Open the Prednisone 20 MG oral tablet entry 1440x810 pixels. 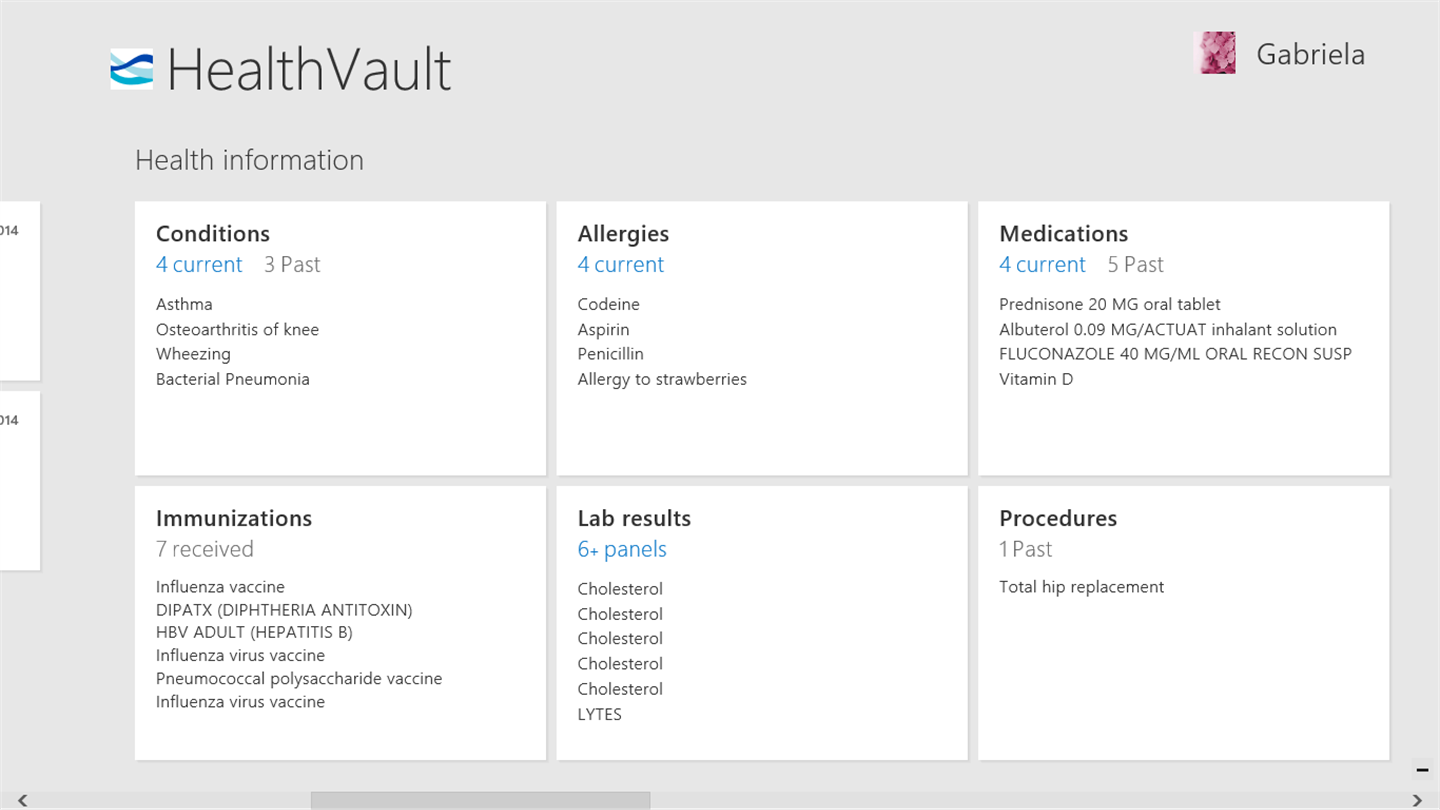(x=1109, y=304)
